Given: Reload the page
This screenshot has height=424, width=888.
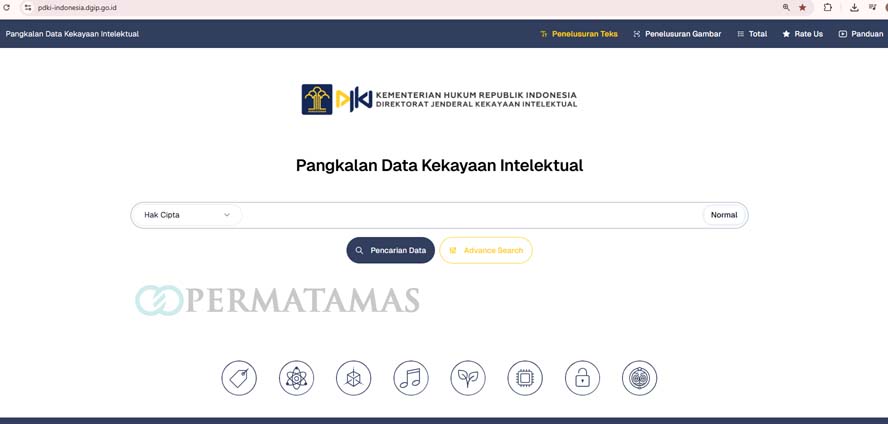Looking at the screenshot, I should pyautogui.click(x=8, y=7).
